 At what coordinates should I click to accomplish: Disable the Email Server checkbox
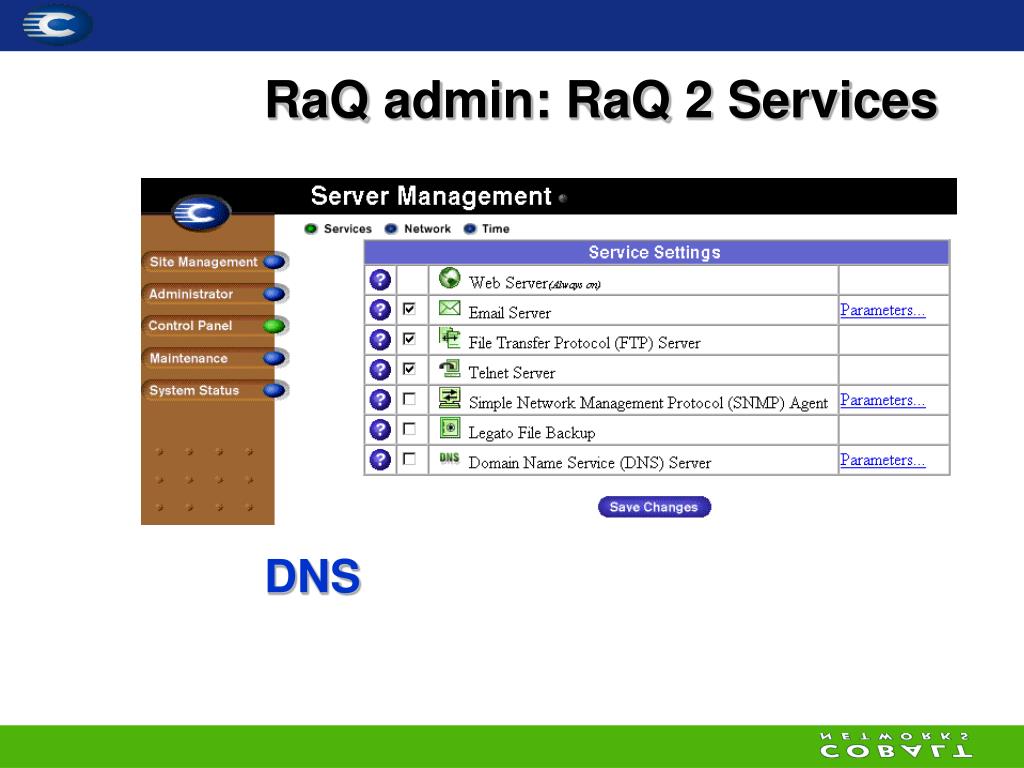point(409,309)
